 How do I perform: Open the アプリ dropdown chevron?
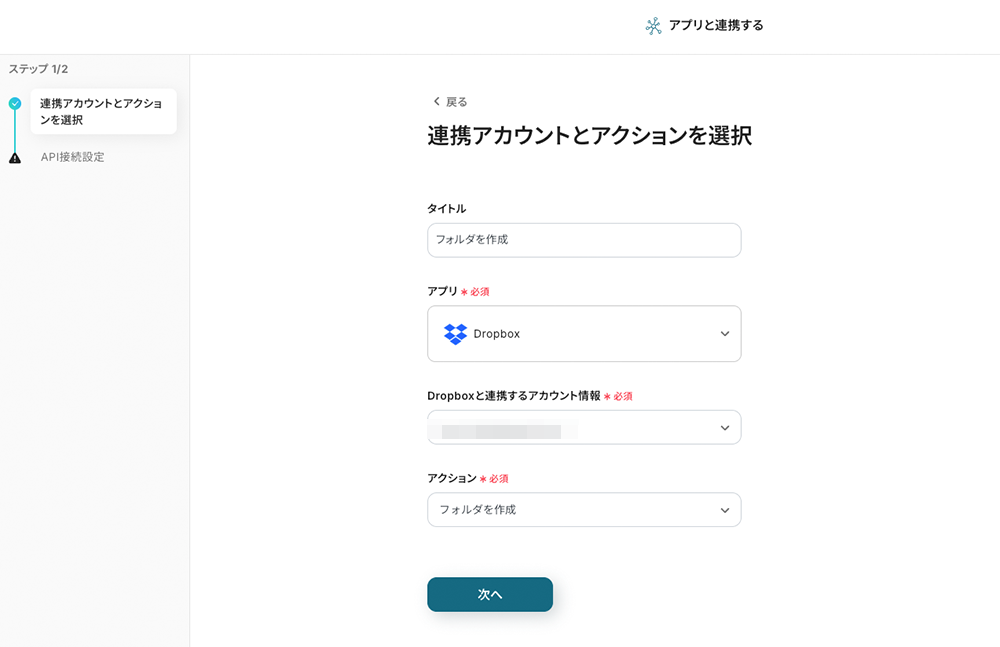(725, 334)
